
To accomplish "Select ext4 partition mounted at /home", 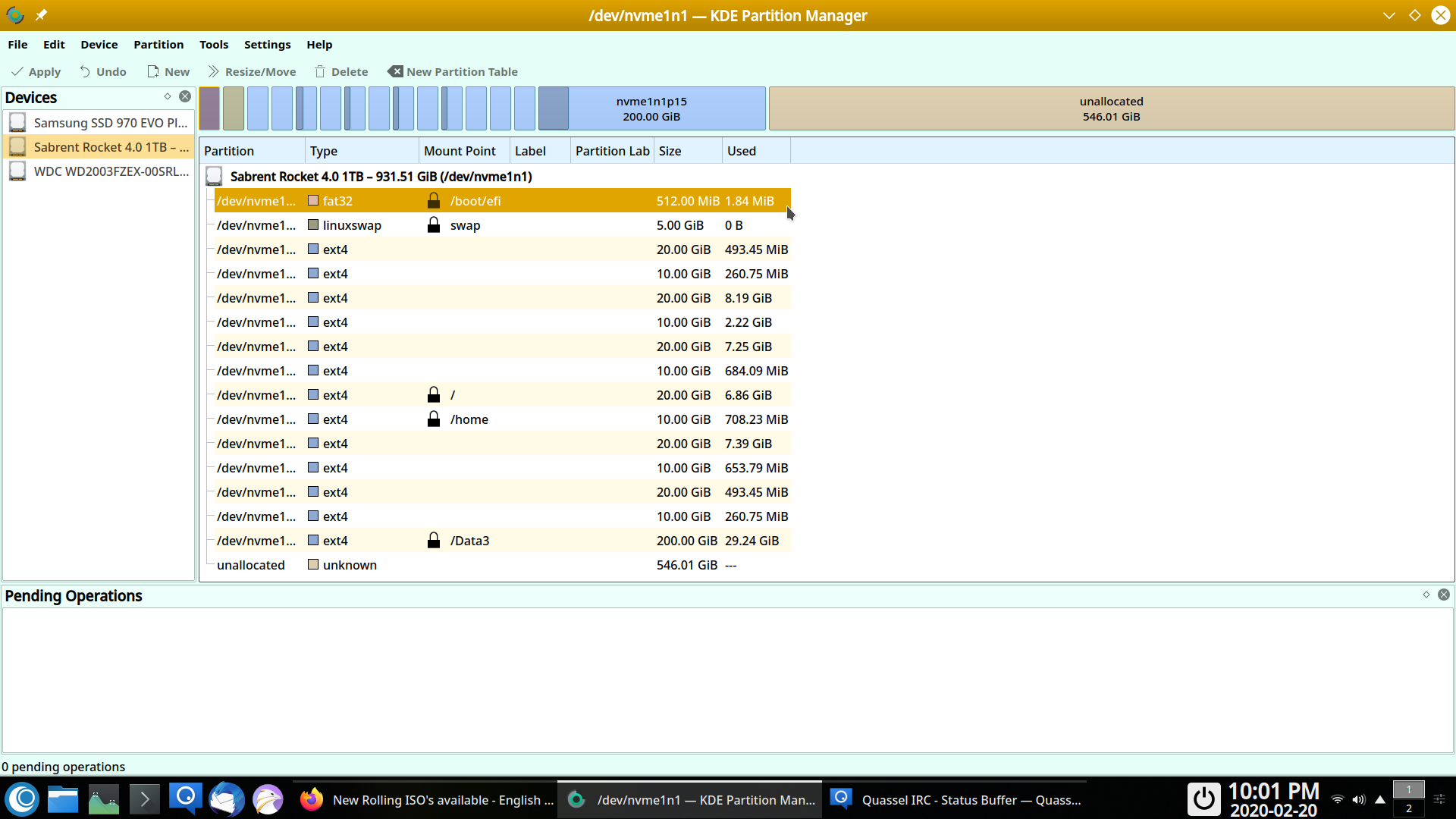I will (x=502, y=419).
